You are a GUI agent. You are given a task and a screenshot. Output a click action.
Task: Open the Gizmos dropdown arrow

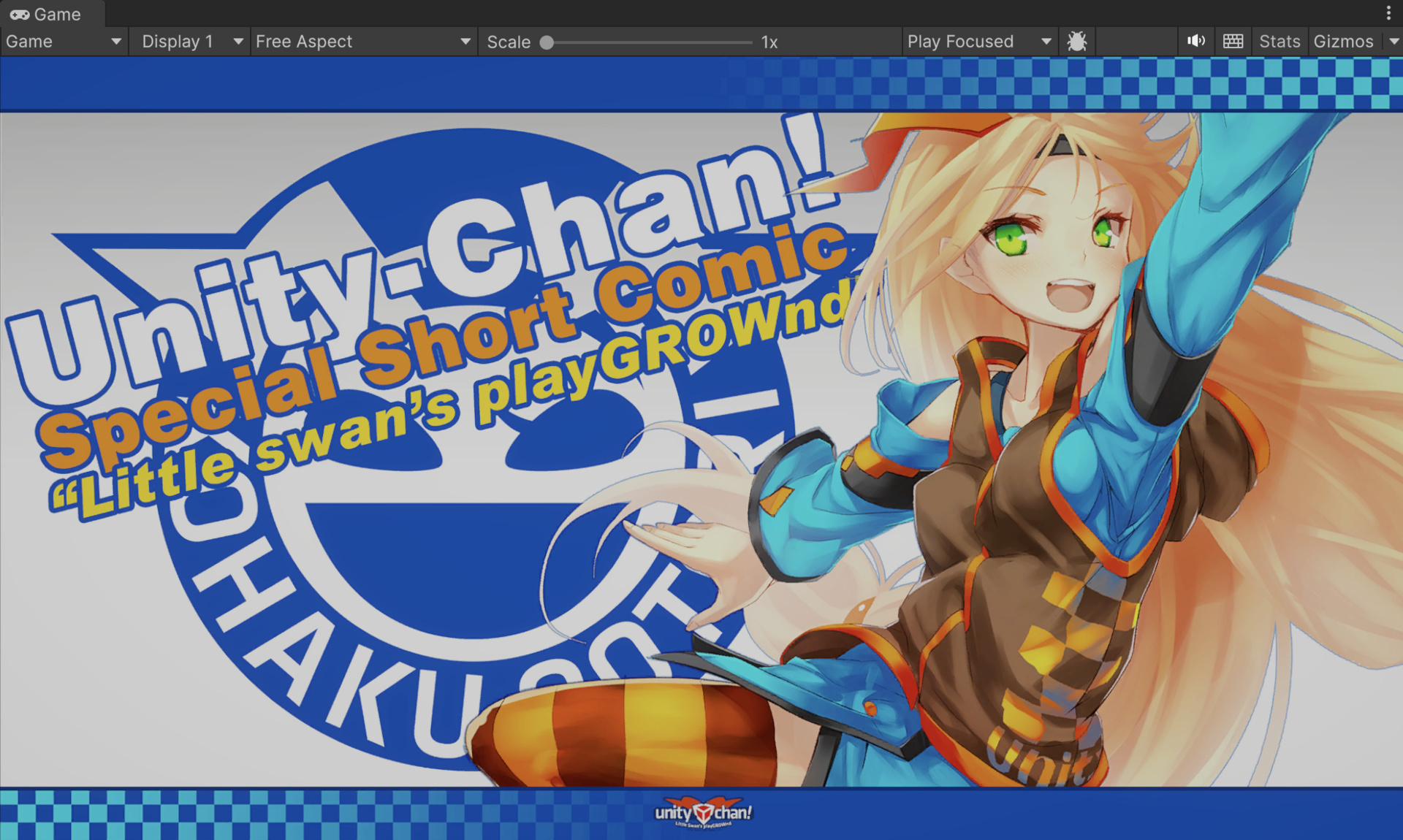click(1394, 42)
